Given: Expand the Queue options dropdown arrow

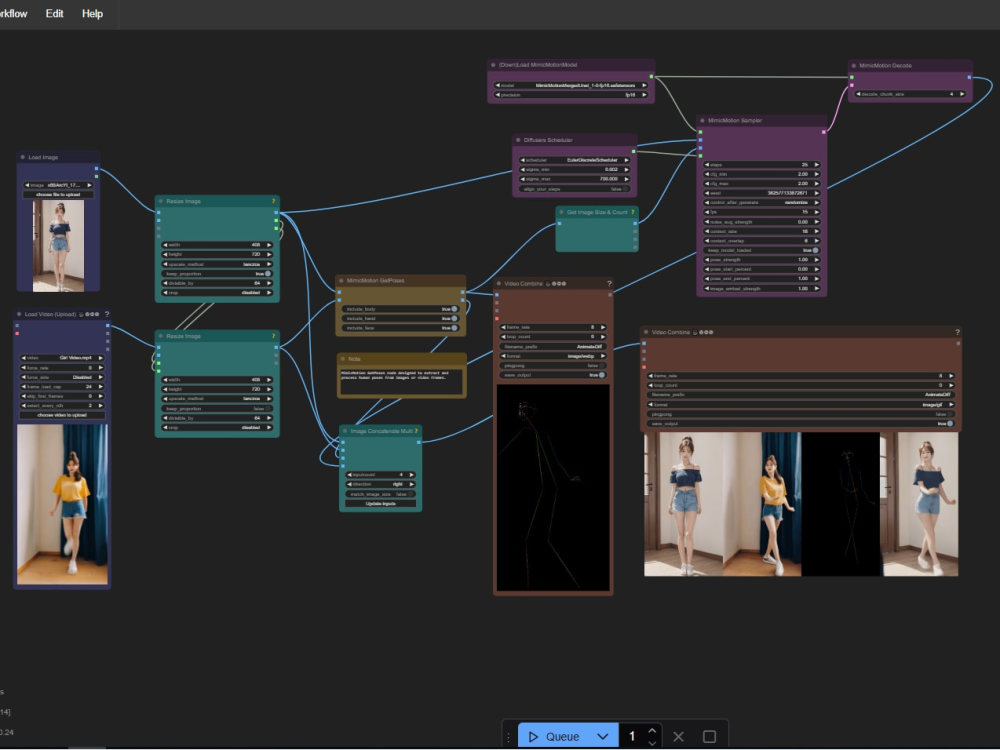Looking at the screenshot, I should (x=603, y=737).
